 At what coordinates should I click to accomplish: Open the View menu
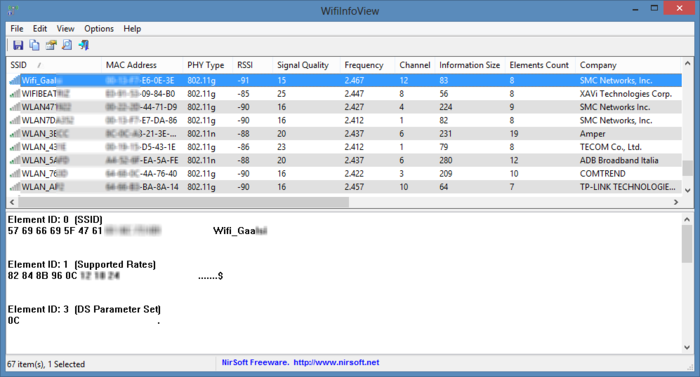tap(65, 29)
